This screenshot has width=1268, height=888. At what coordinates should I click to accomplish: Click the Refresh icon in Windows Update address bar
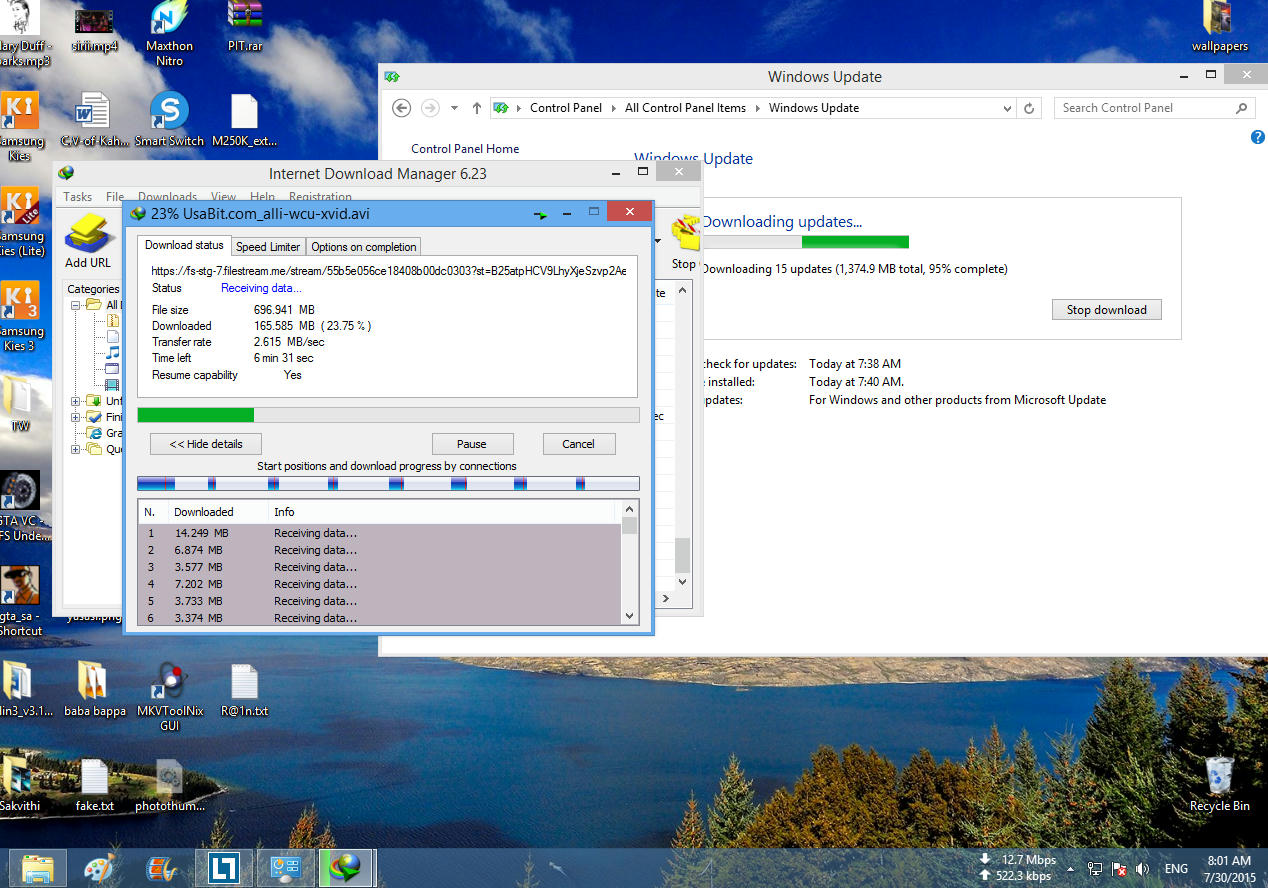pos(1031,108)
